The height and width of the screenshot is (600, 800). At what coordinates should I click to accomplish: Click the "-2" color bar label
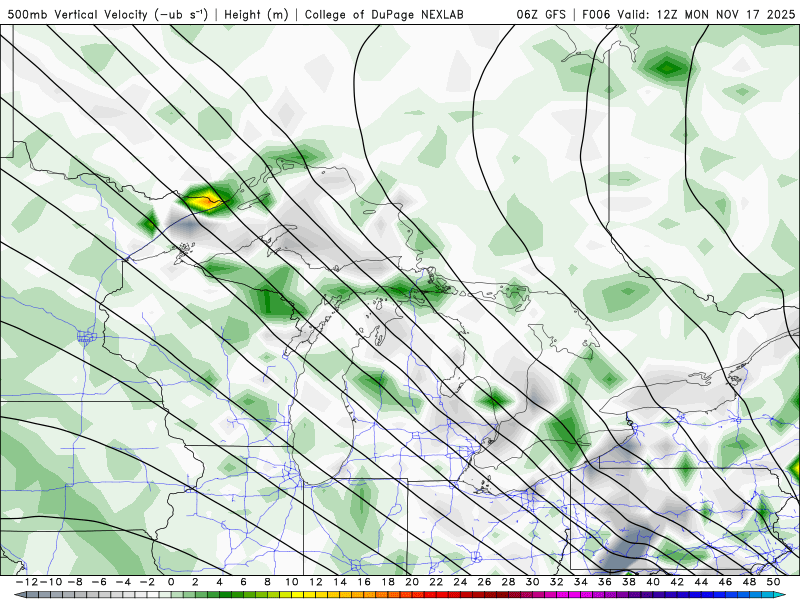(x=147, y=582)
